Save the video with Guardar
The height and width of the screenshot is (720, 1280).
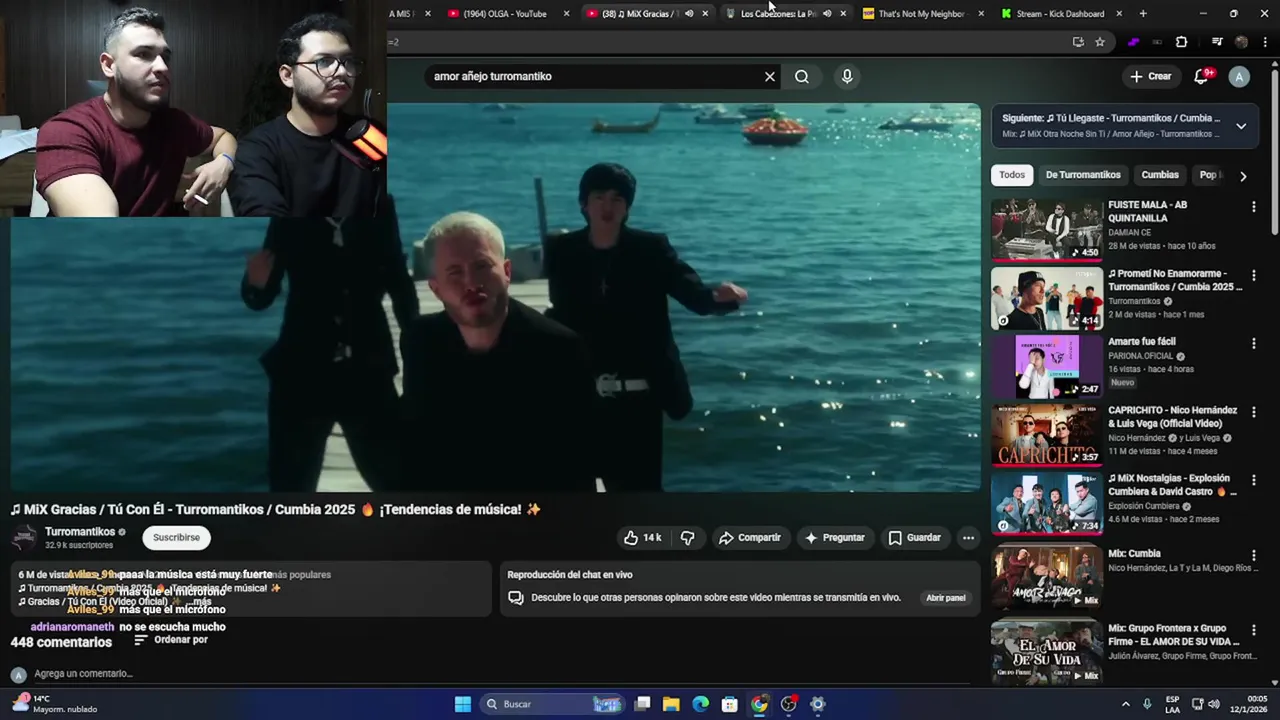coord(915,538)
